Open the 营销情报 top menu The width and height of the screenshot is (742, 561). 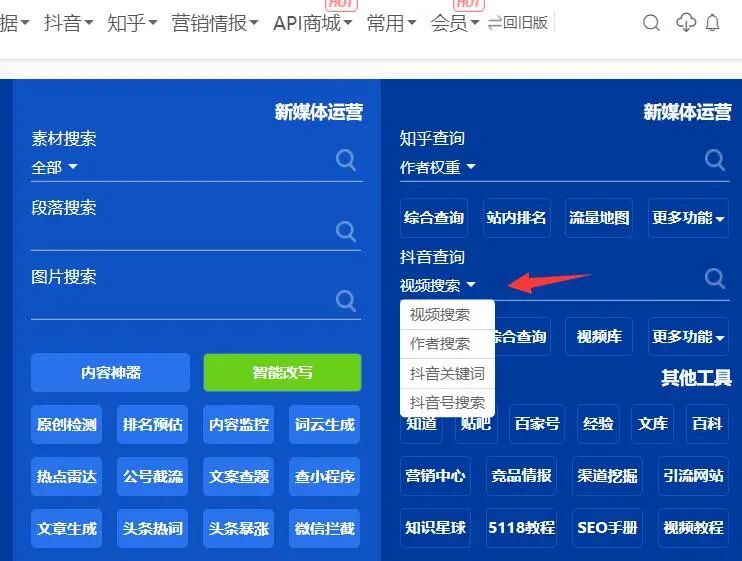pyautogui.click(x=215, y=23)
